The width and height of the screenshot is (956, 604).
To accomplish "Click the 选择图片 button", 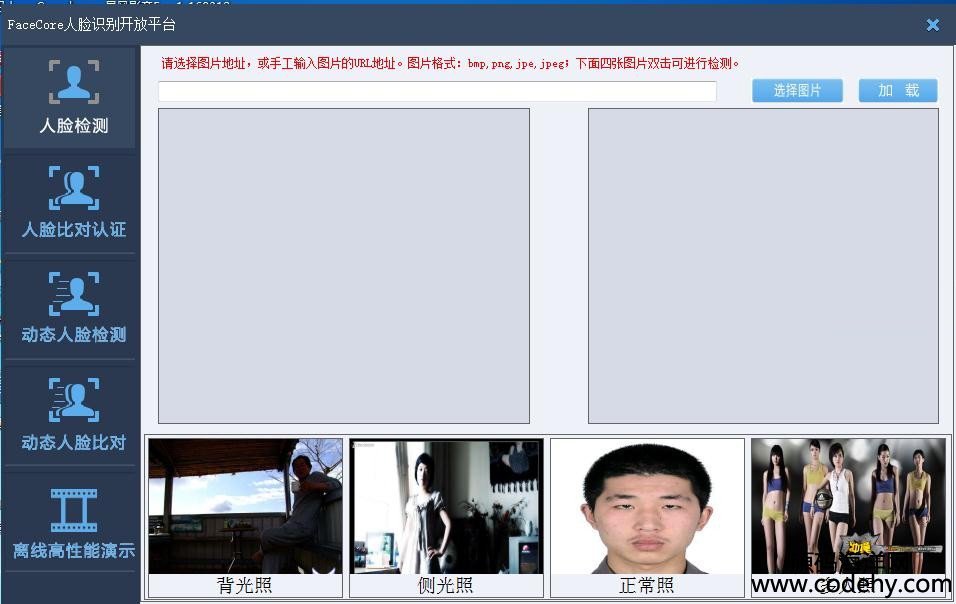I will (x=797, y=91).
